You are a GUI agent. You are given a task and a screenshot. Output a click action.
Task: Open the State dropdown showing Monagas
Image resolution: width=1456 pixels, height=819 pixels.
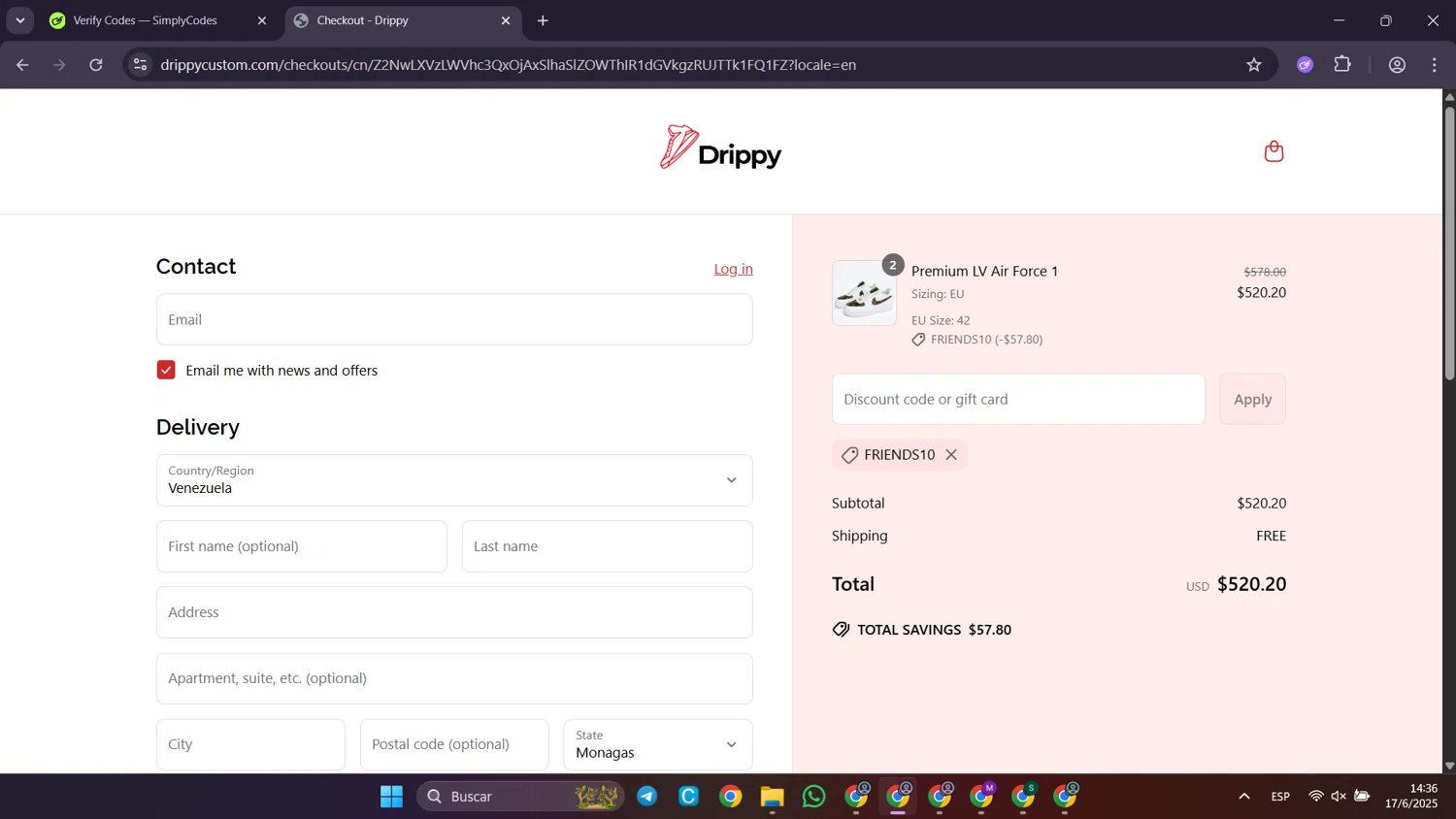pyautogui.click(x=658, y=744)
